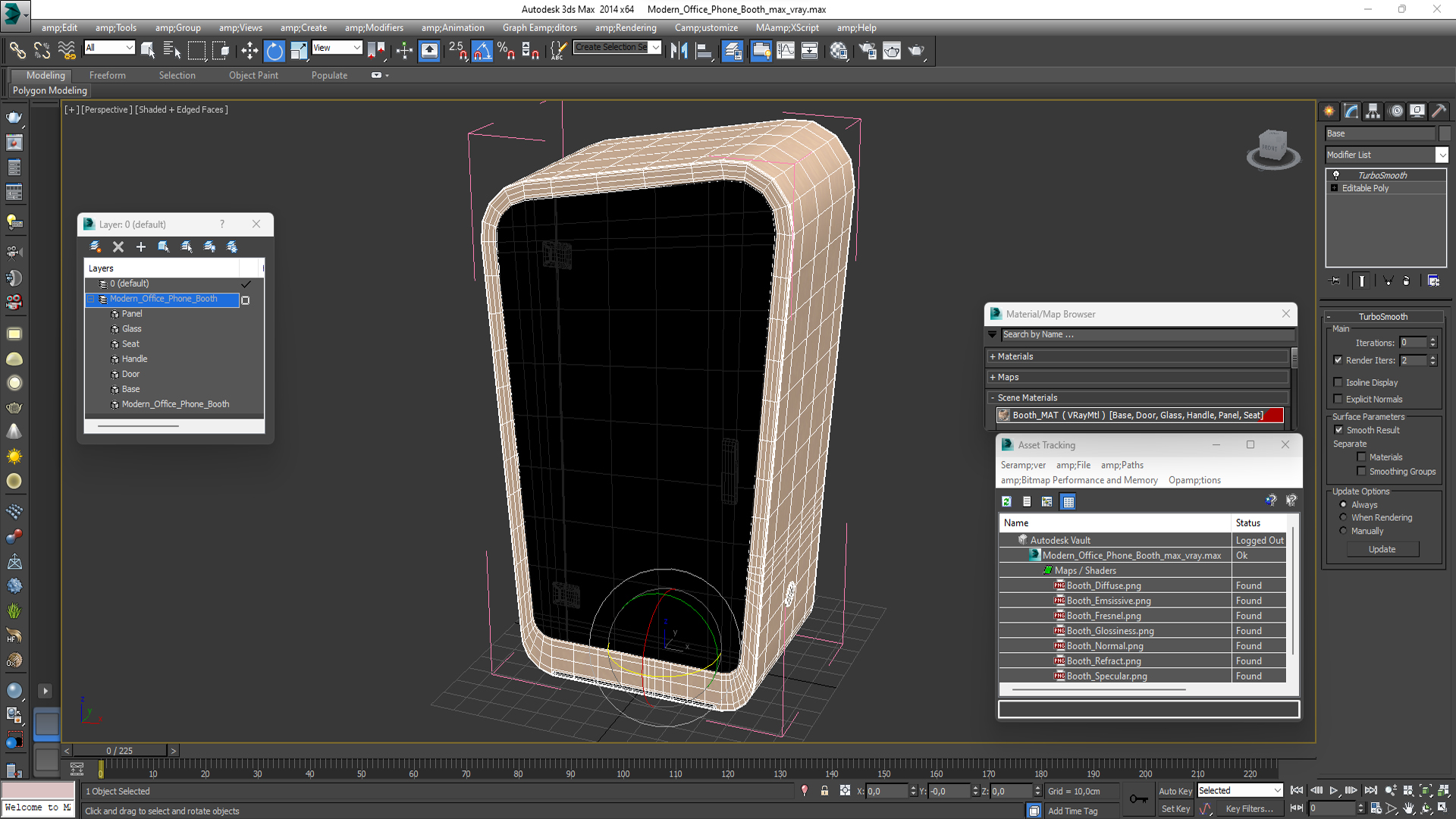The image size is (1456, 819).
Task: Click Update button in TurboSmooth panel
Action: pos(1383,548)
